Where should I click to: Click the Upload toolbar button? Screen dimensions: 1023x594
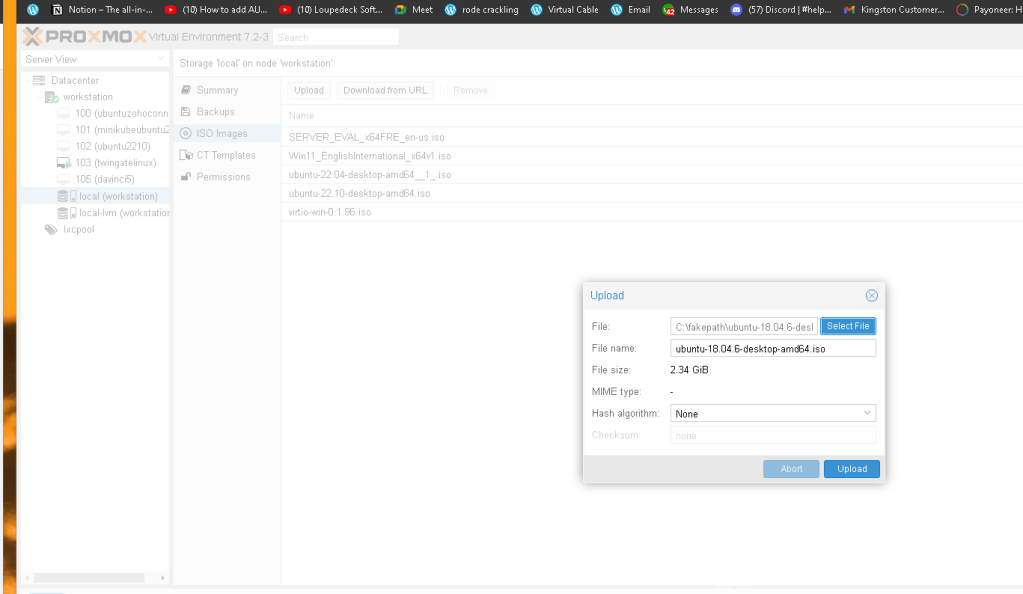309,90
